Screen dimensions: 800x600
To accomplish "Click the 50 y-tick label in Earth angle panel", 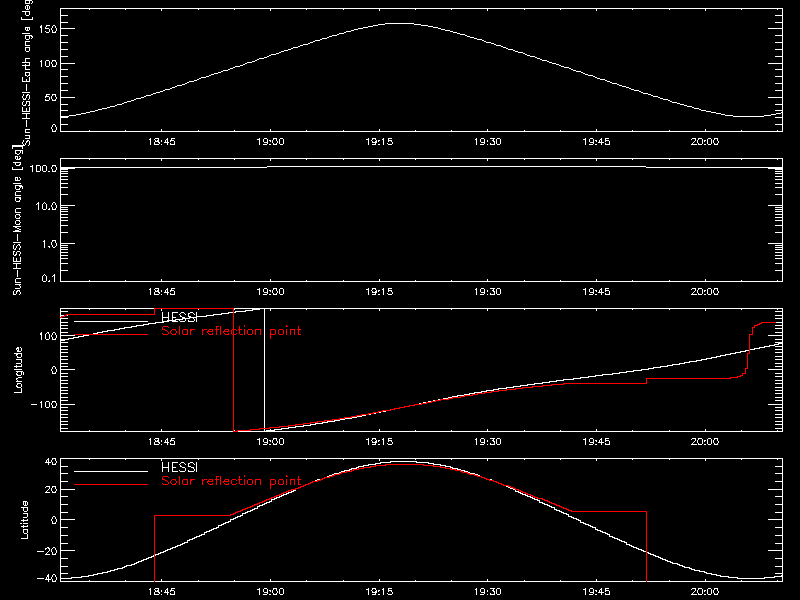I will [51, 98].
